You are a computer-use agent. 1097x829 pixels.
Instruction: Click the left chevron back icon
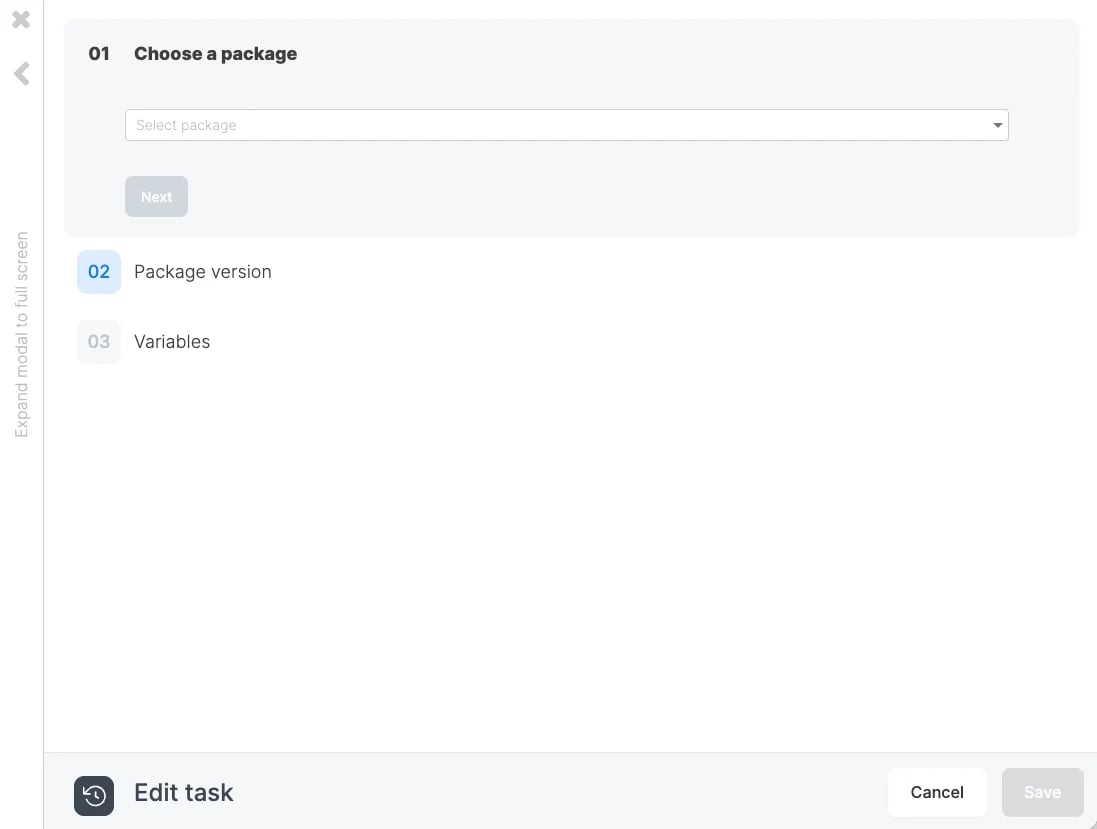click(x=22, y=73)
